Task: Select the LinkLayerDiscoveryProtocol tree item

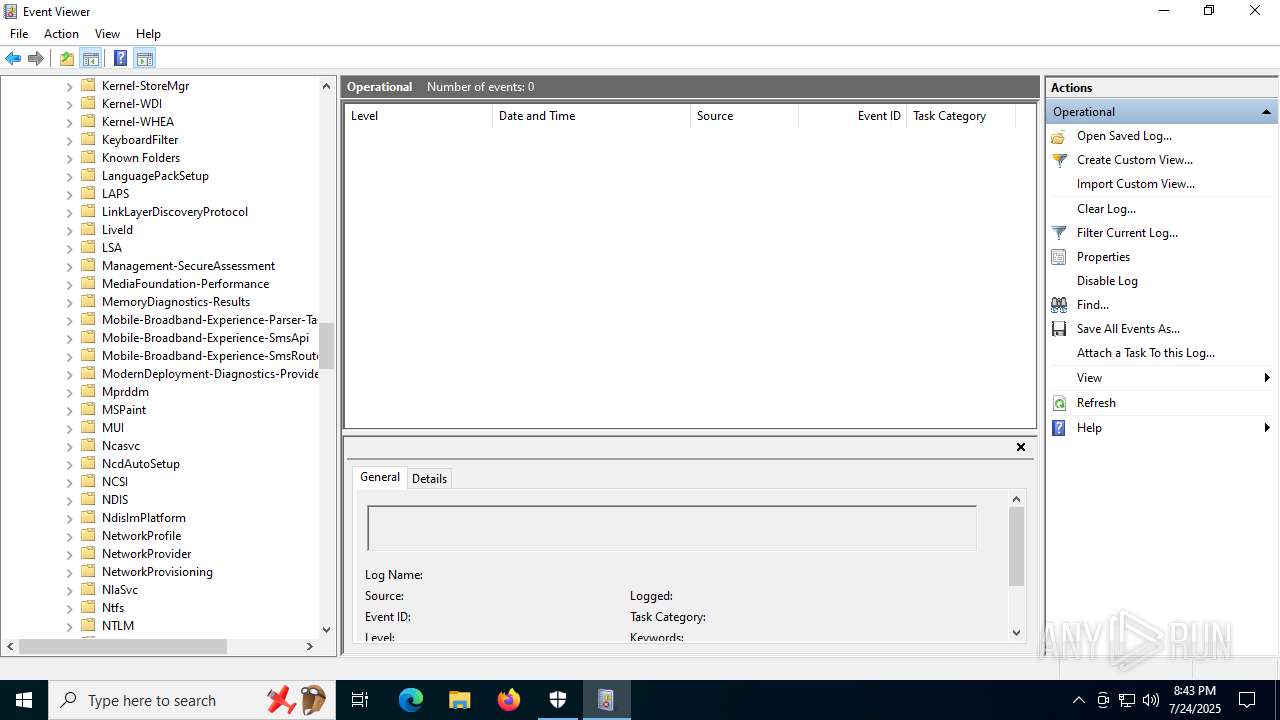Action: tap(175, 212)
